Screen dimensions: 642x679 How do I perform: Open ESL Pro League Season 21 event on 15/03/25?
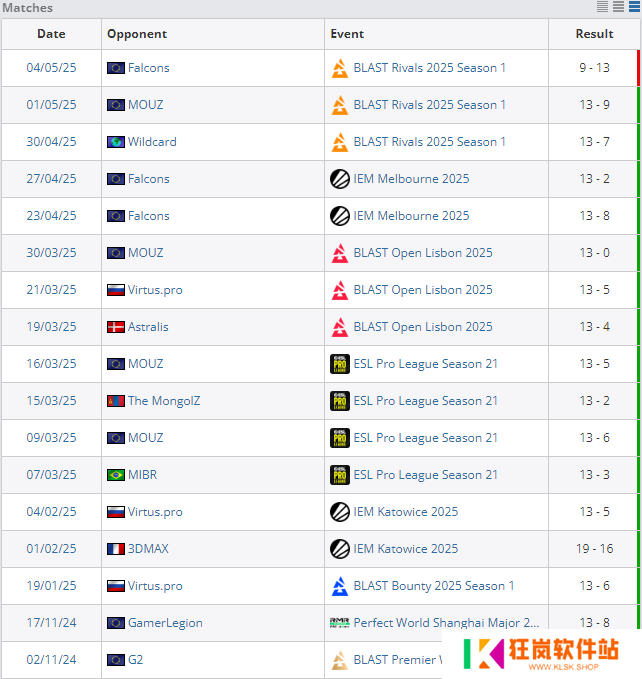click(x=426, y=401)
